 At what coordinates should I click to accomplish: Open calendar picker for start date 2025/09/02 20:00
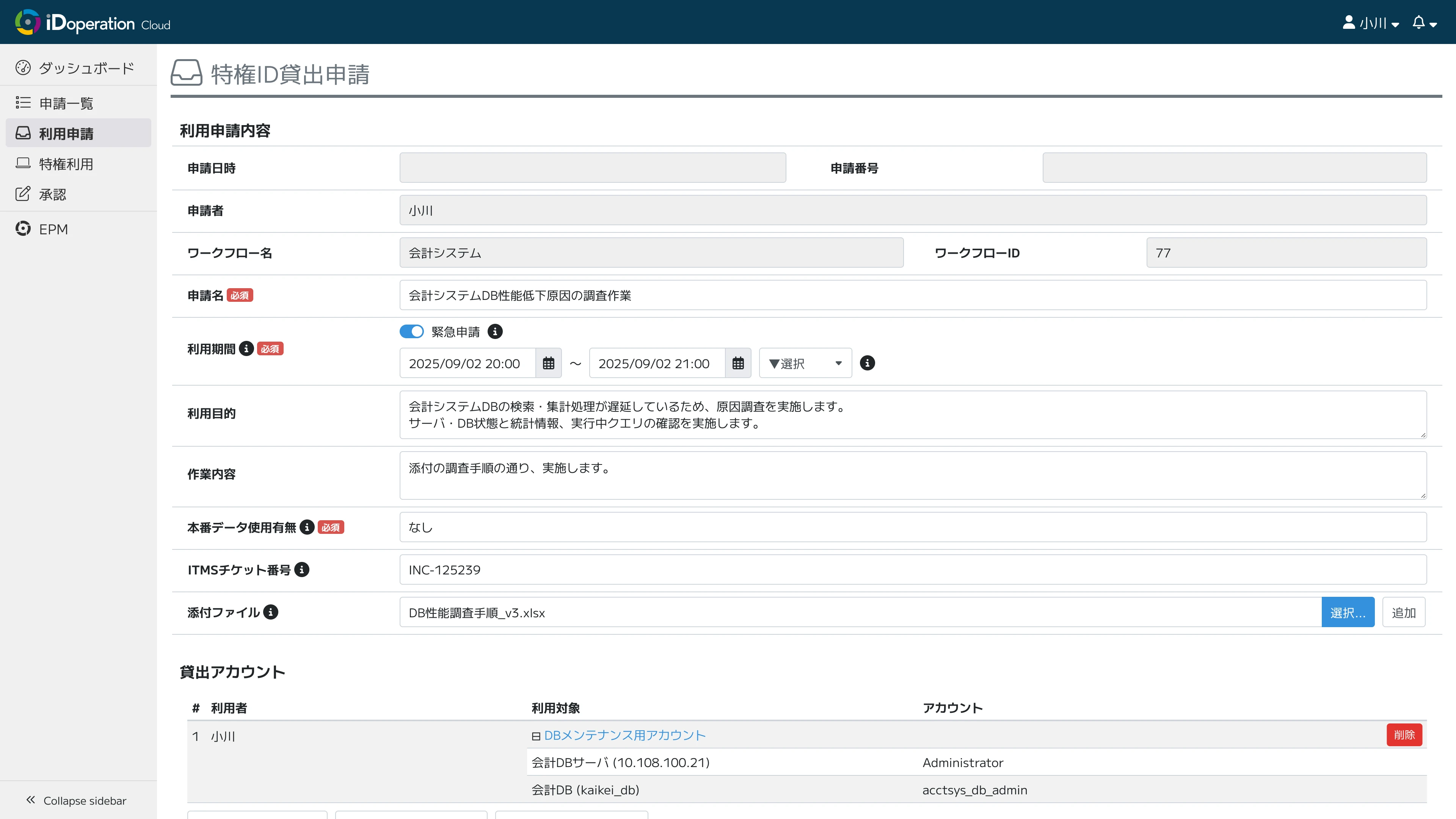548,363
